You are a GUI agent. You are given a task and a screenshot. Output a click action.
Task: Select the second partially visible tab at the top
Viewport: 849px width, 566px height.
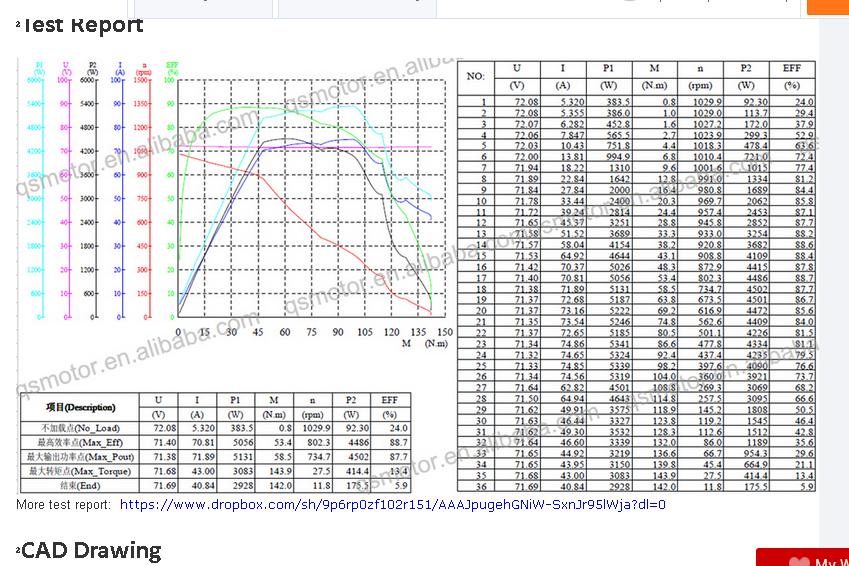coord(357,8)
